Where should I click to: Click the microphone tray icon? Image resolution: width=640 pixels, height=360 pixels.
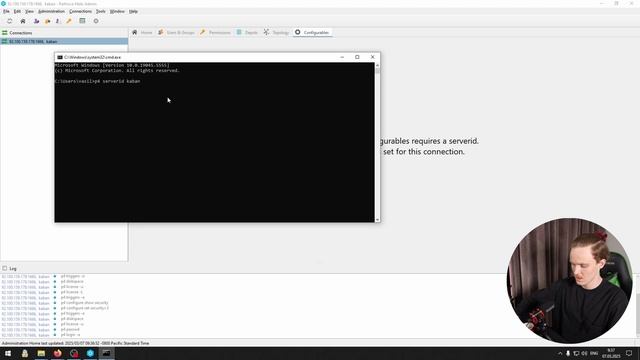tap(568, 353)
